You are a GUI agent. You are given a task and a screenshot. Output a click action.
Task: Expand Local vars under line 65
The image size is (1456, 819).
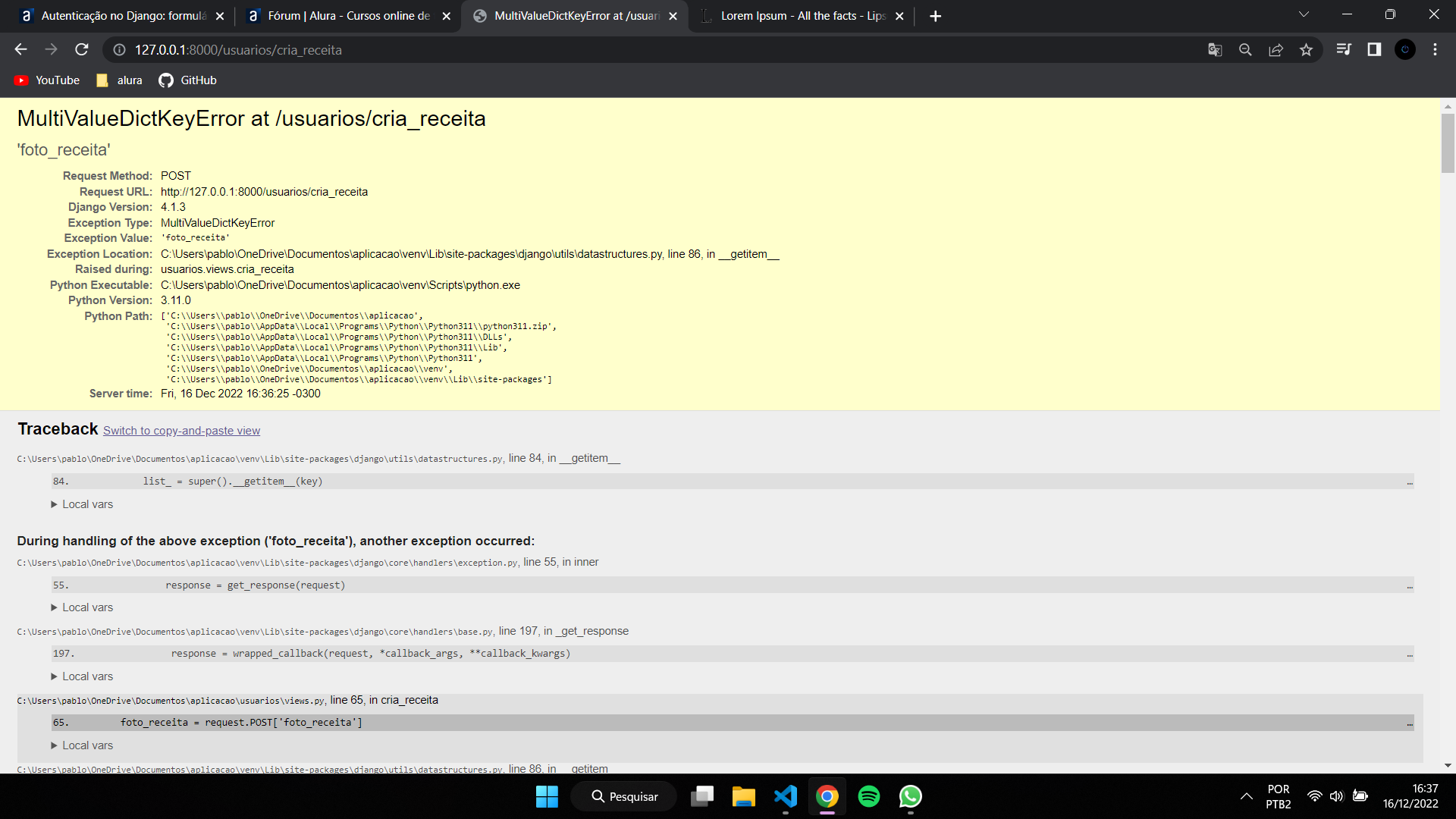click(x=82, y=745)
